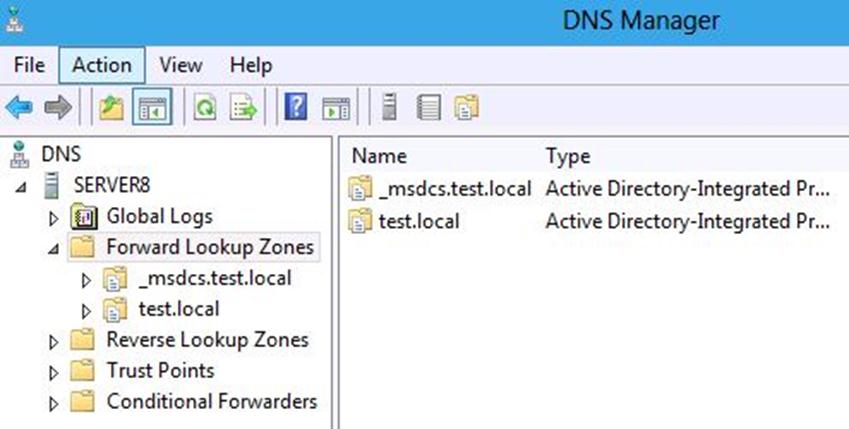The width and height of the screenshot is (849, 429).
Task: Expand the Global Logs node
Action: click(53, 219)
